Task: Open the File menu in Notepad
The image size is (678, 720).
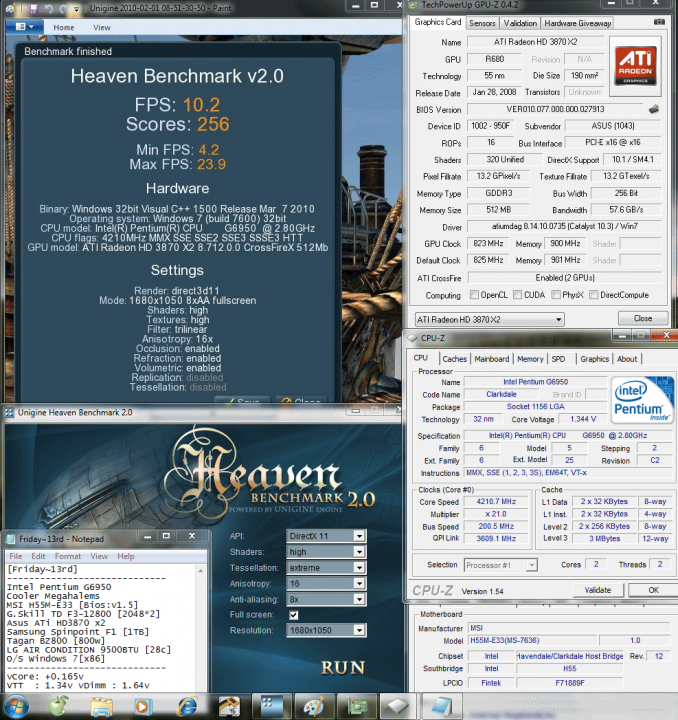Action: coord(16,556)
